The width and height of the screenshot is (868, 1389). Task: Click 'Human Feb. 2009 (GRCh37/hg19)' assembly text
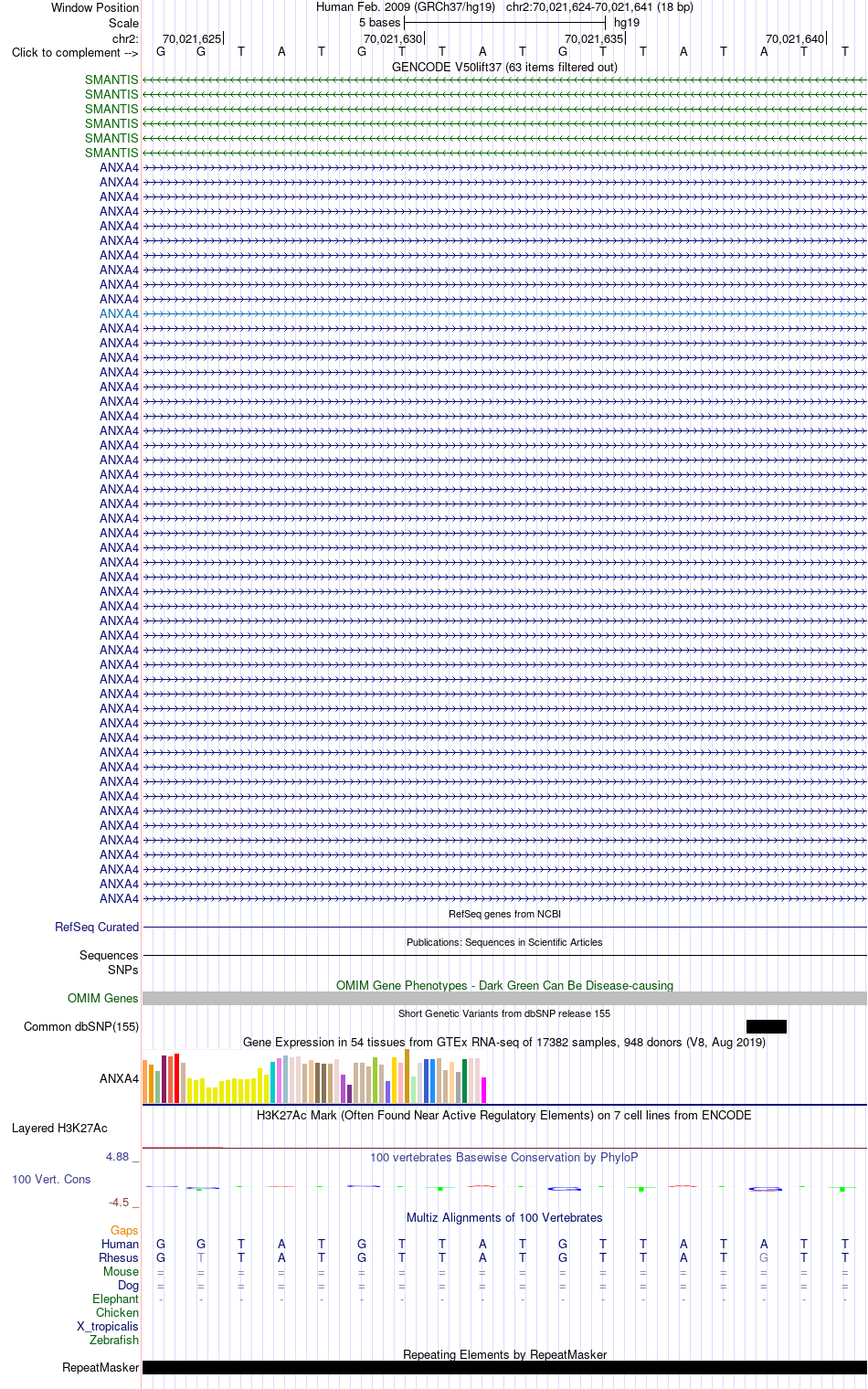click(406, 7)
